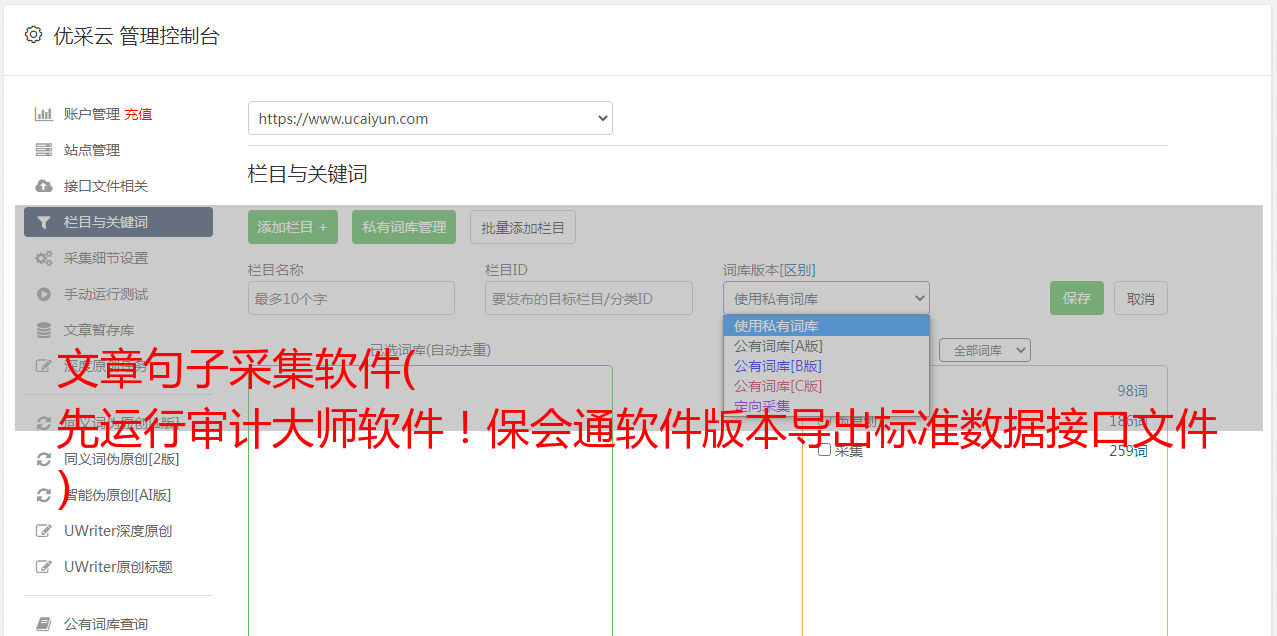Viewport: 1277px width, 636px height.
Task: Click the 批量添加栏目 button
Action: coord(523,227)
